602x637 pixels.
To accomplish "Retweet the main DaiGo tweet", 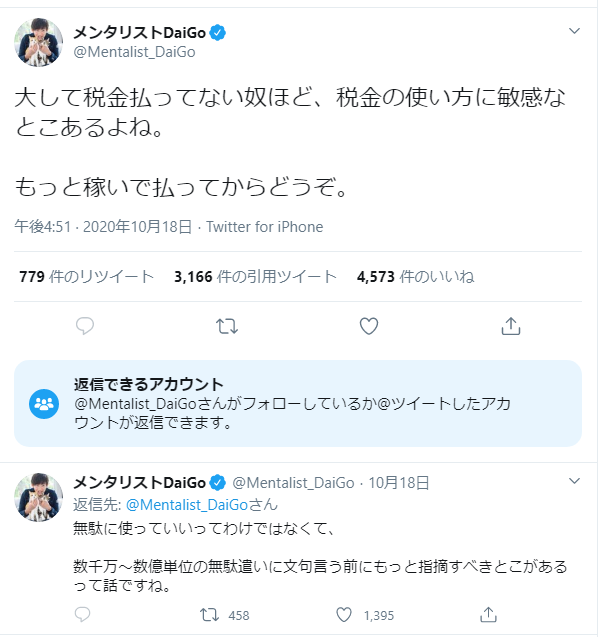I will click(x=227, y=326).
